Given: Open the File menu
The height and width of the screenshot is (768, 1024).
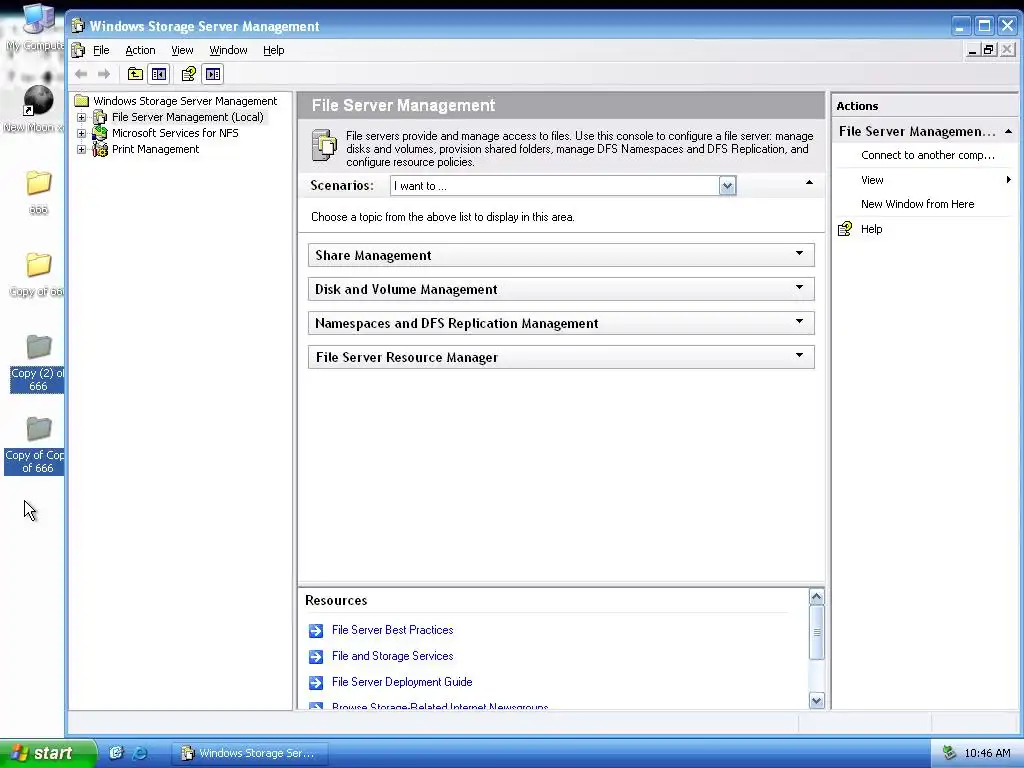Looking at the screenshot, I should (x=101, y=50).
